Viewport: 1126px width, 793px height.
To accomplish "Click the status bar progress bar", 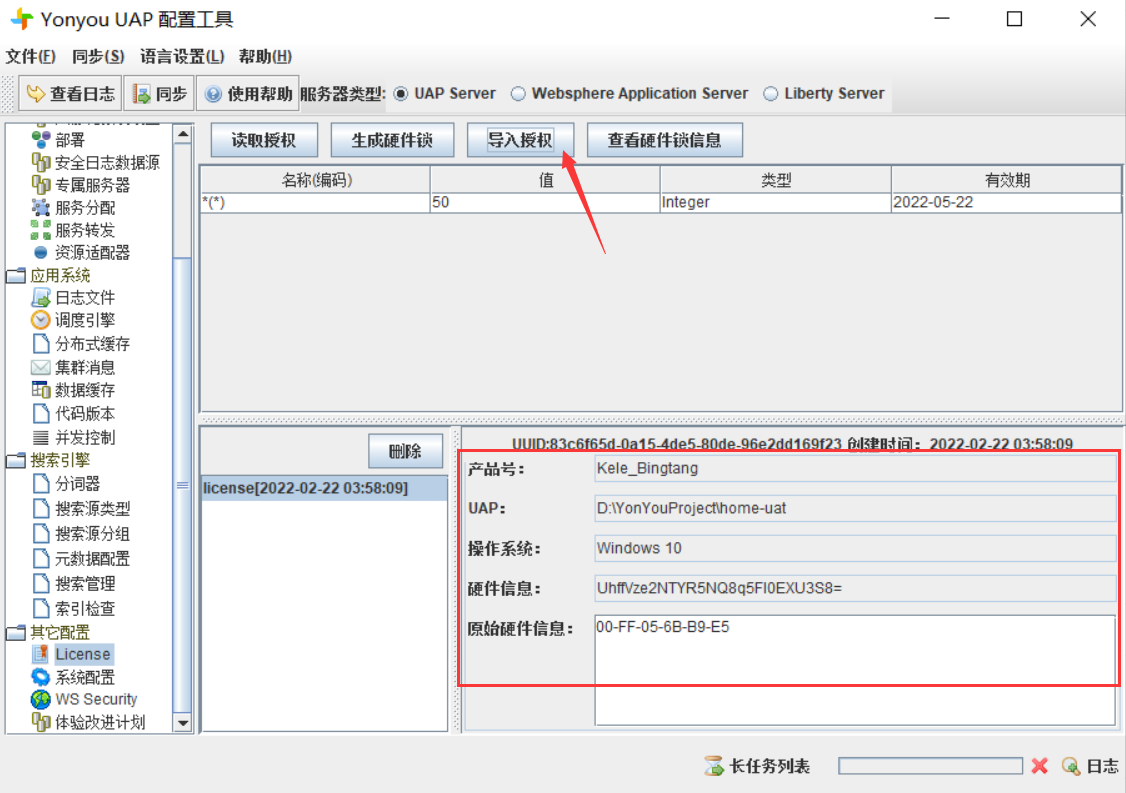I will (x=930, y=766).
